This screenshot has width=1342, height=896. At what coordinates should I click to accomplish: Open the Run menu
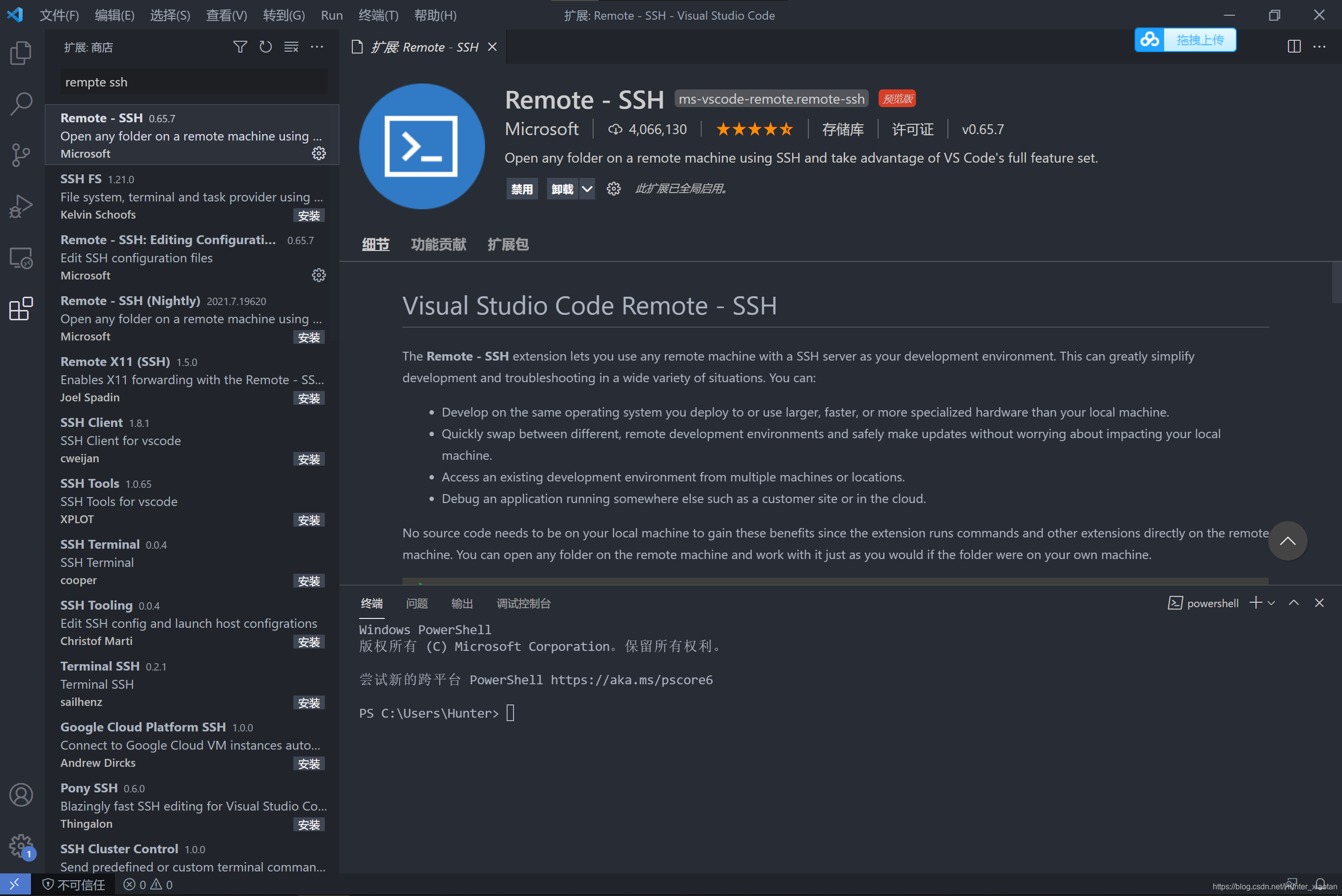coord(332,15)
